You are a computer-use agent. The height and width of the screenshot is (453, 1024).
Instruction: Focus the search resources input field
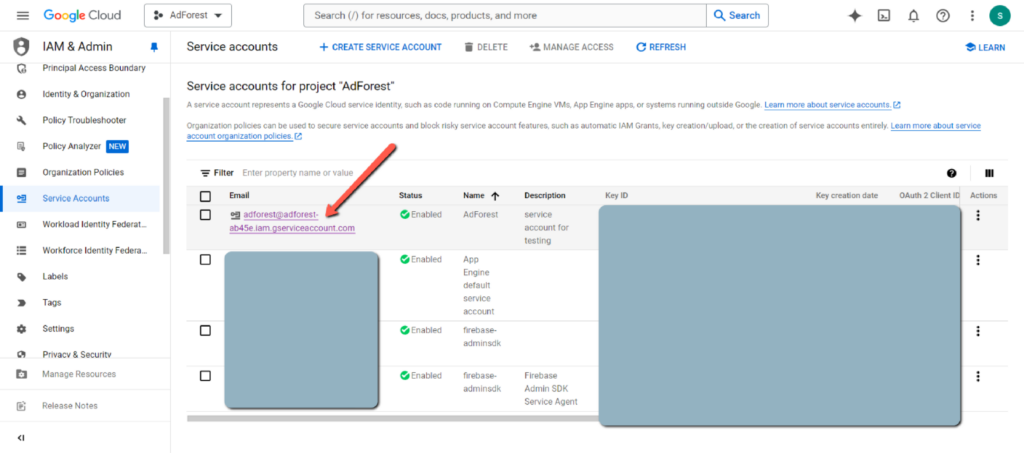(x=505, y=16)
